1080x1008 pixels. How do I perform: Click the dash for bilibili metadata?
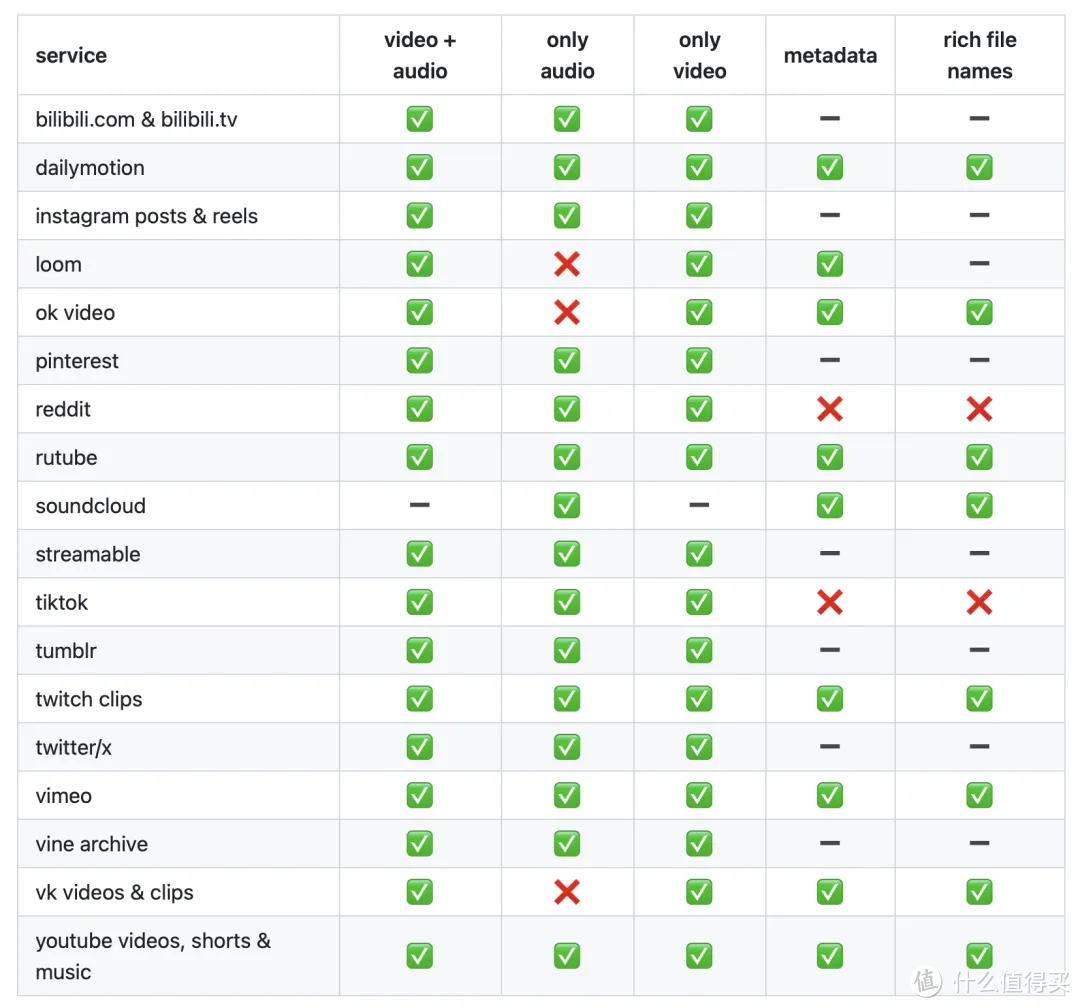tap(829, 119)
